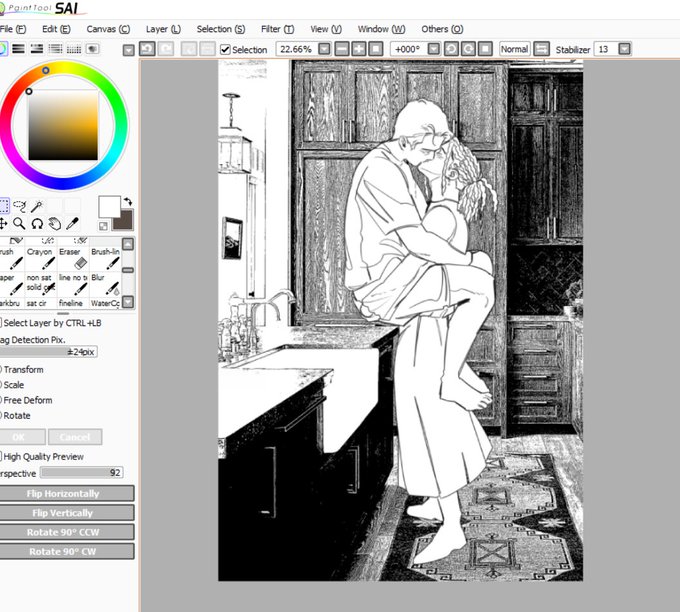Open the color panel options dropdown arrow
The height and width of the screenshot is (612, 680).
[128, 51]
